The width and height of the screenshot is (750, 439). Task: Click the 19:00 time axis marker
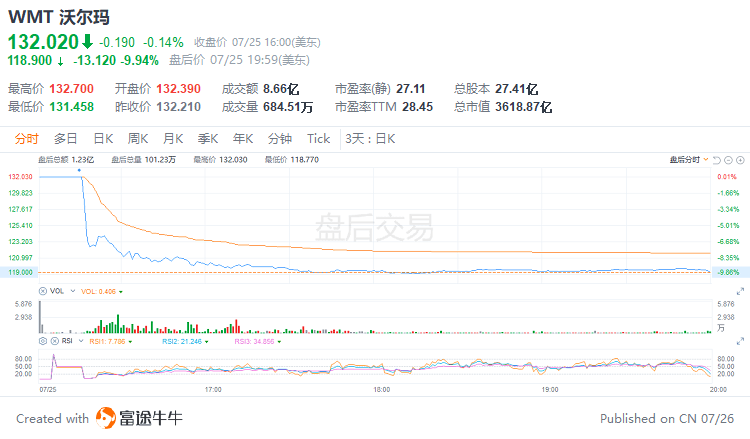click(x=550, y=390)
